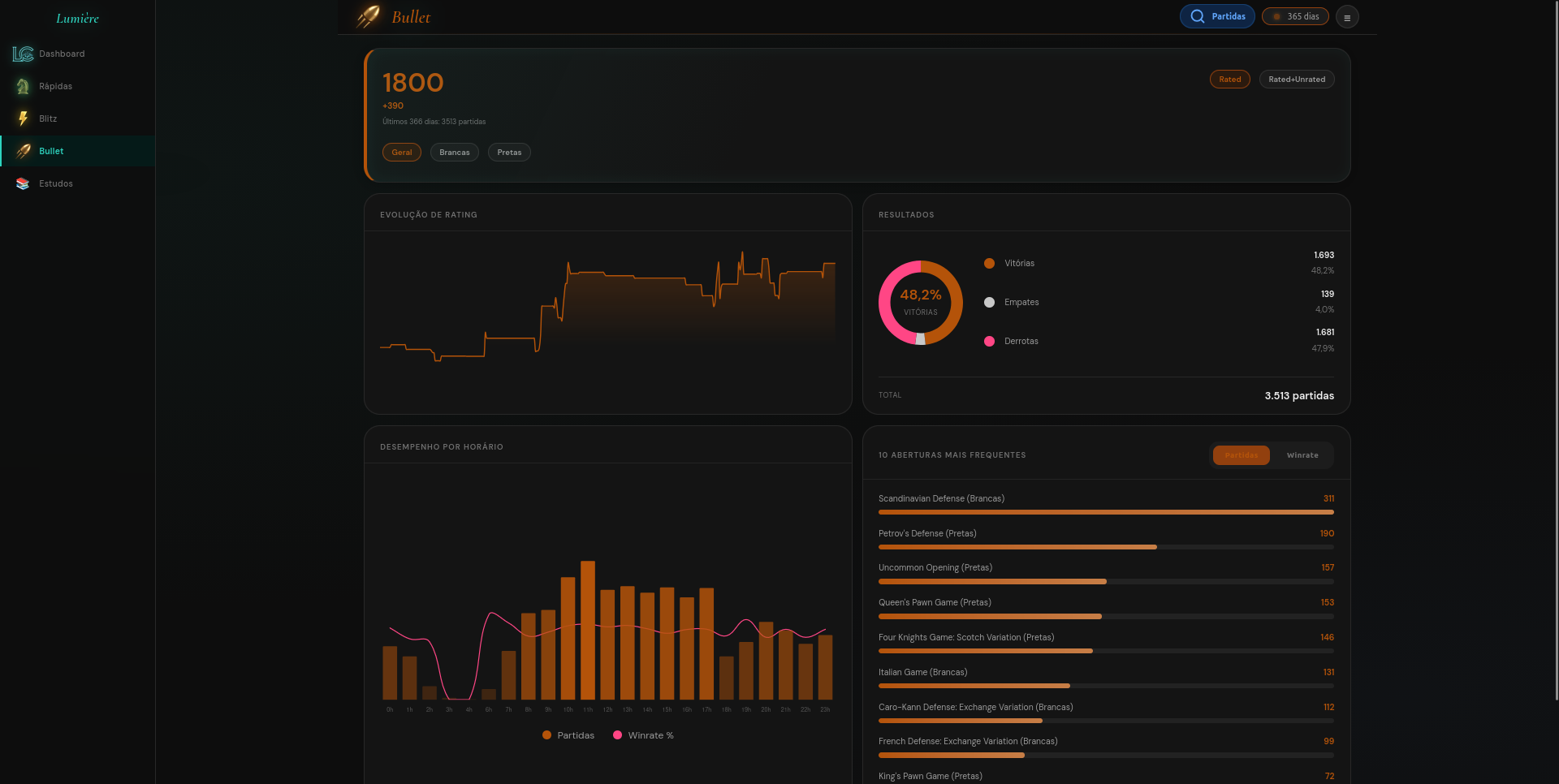Click King's Pawn Game (Pretas) row
This screenshot has height=784, width=1559.
click(1106, 777)
